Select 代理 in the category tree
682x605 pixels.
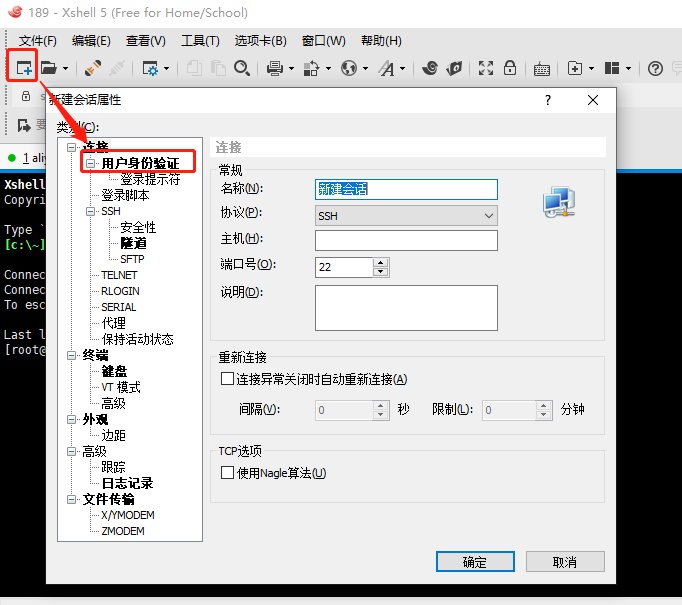(x=114, y=323)
